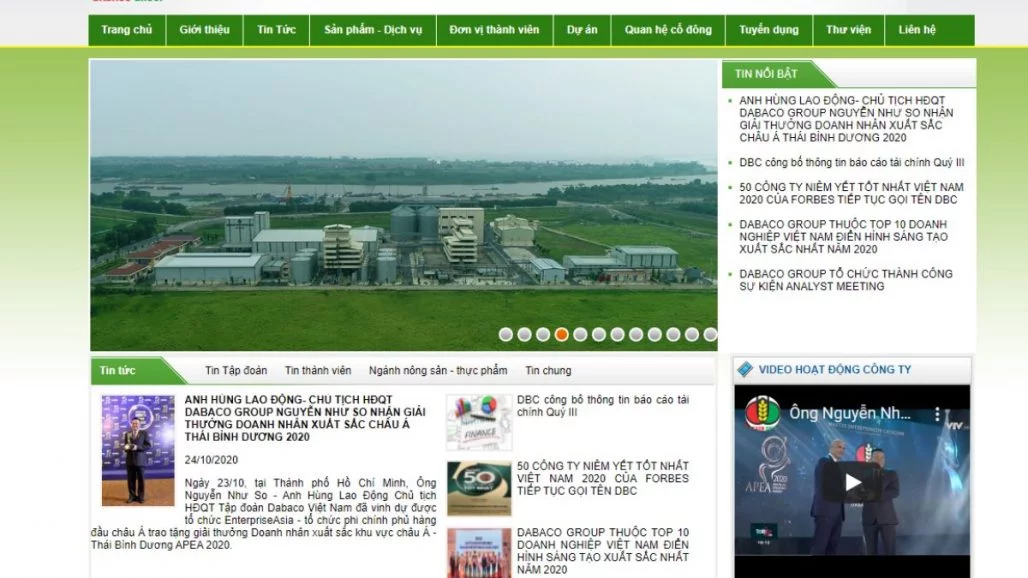Select the ninth slideshow pagination dot
Screen dimensions: 1028x578
click(654, 334)
